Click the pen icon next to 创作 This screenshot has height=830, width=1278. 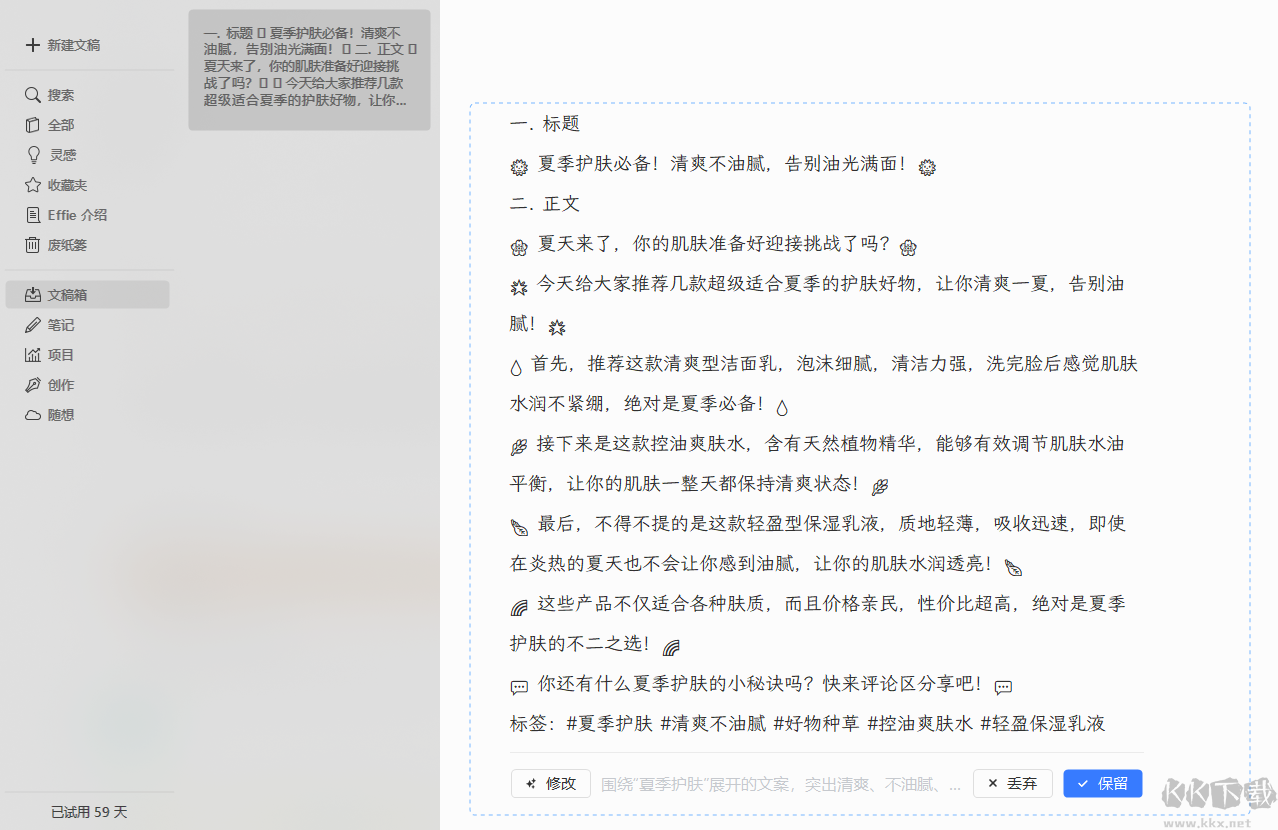tap(32, 384)
